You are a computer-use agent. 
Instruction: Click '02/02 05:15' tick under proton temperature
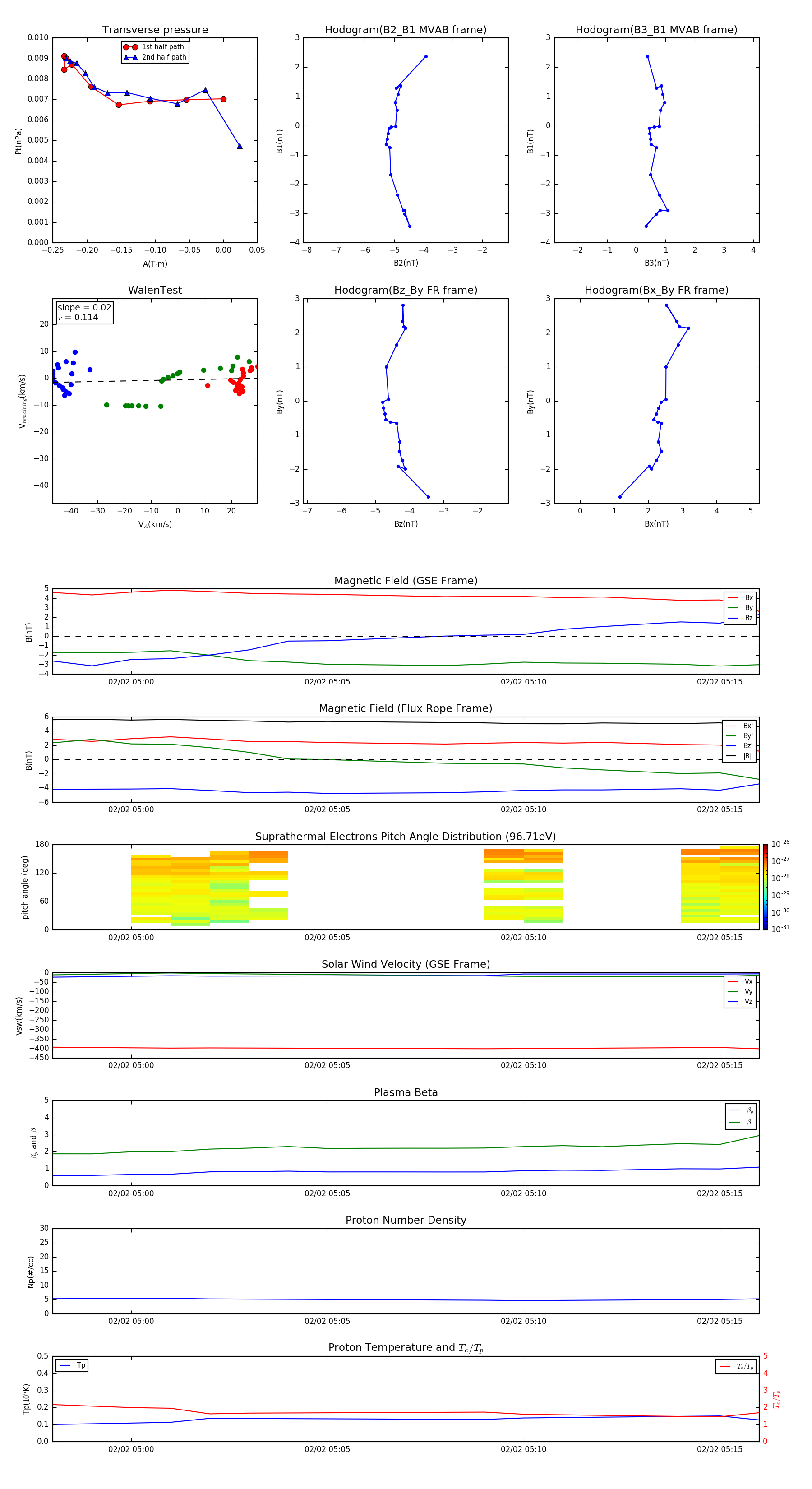tap(720, 1449)
